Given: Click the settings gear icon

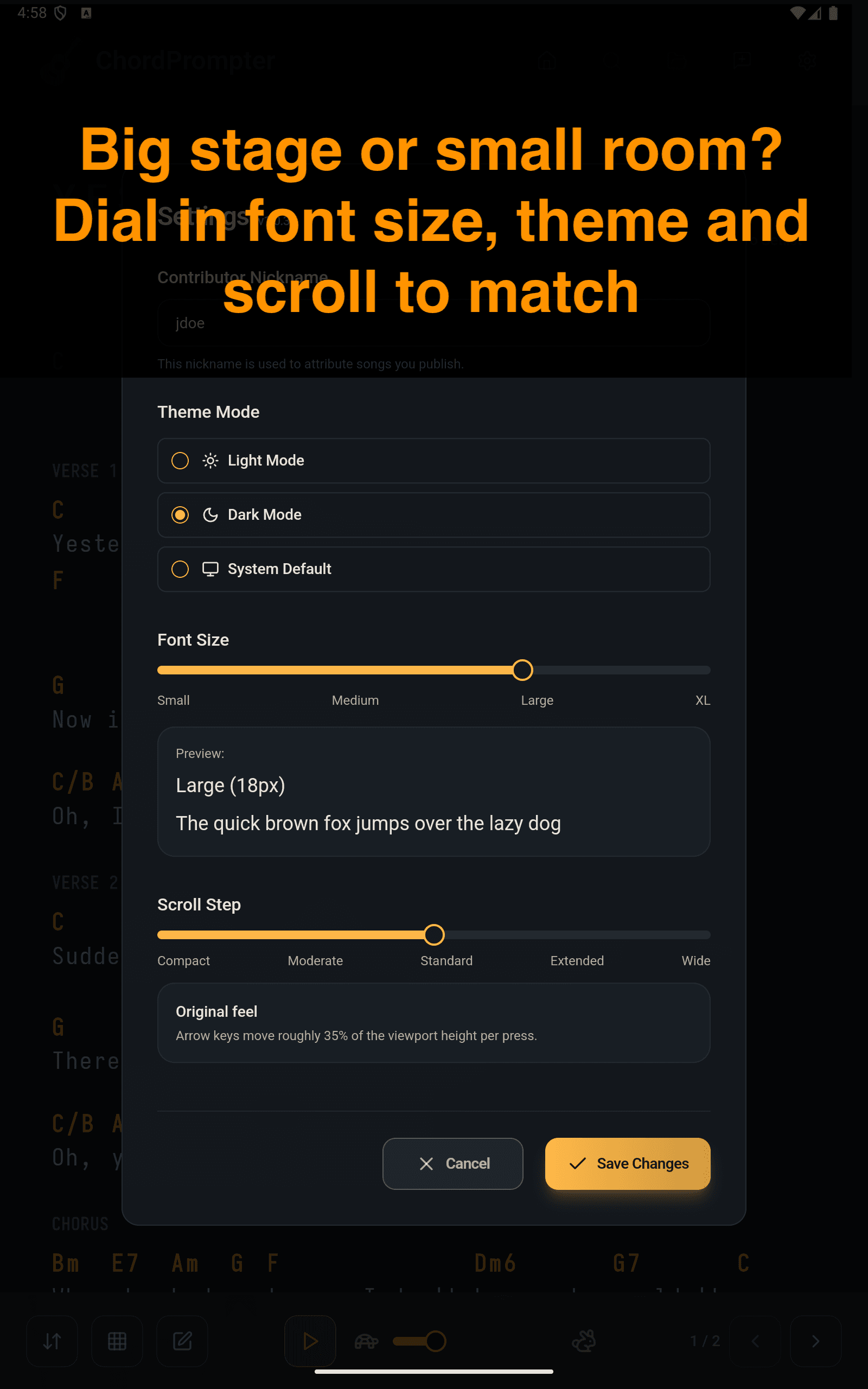Looking at the screenshot, I should [808, 60].
